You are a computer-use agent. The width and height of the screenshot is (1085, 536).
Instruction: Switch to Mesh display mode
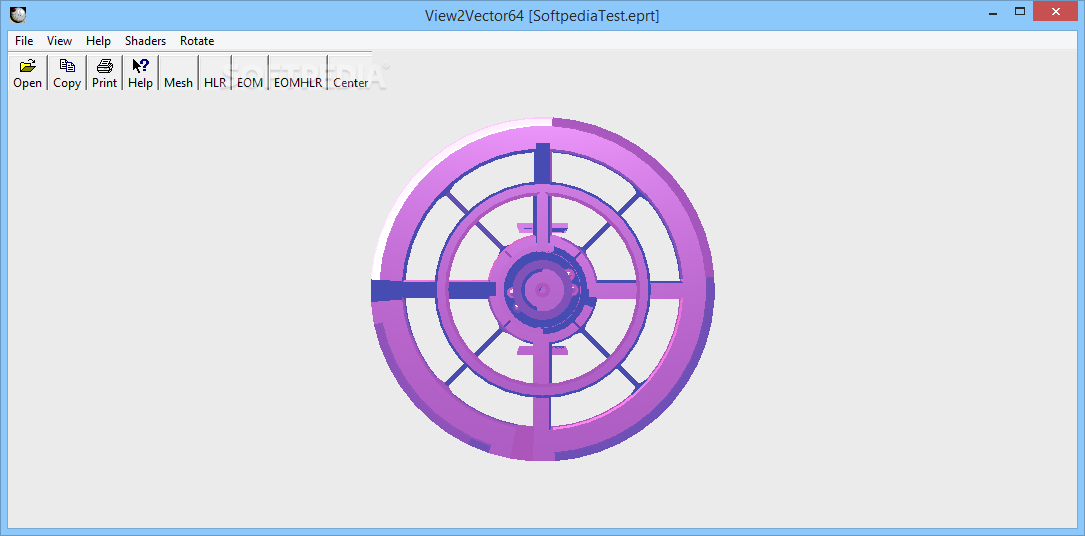coord(178,73)
